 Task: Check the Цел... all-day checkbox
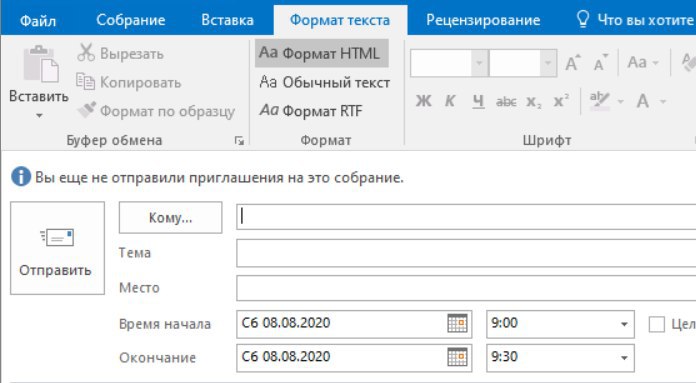(x=656, y=324)
